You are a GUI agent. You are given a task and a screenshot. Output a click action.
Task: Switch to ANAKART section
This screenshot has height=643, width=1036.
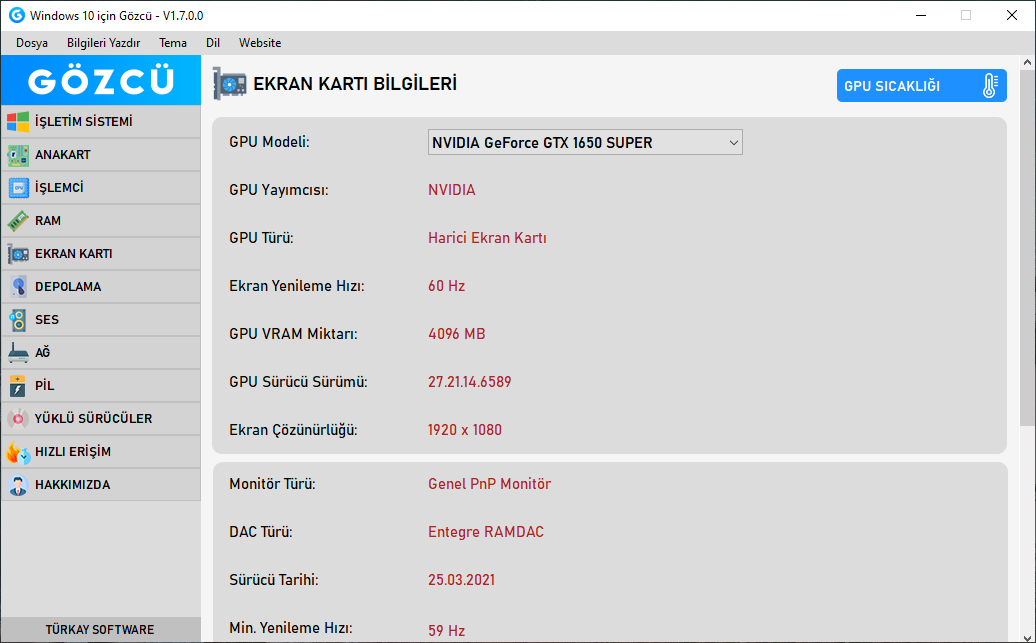tap(100, 155)
